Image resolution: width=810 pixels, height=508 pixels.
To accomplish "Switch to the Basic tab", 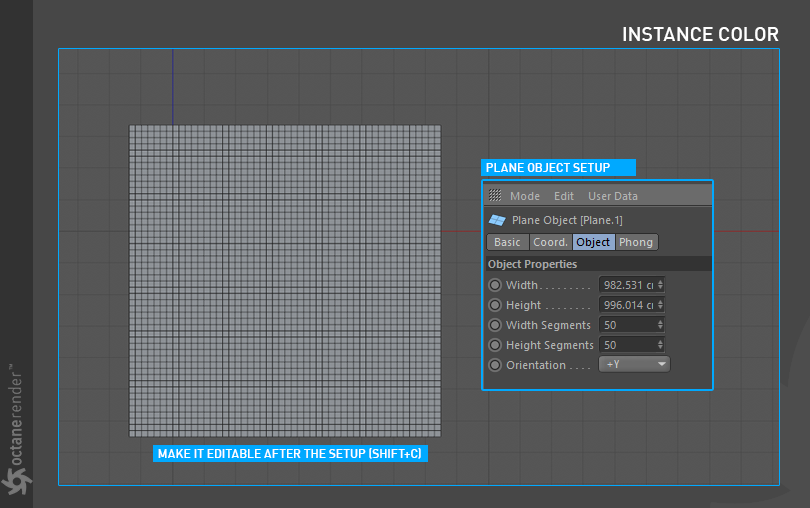I will click(x=507, y=243).
